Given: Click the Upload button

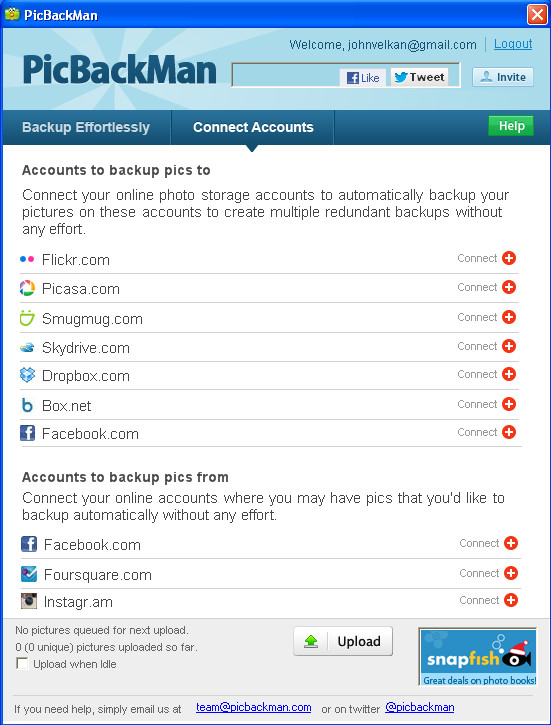Looking at the screenshot, I should 343,641.
